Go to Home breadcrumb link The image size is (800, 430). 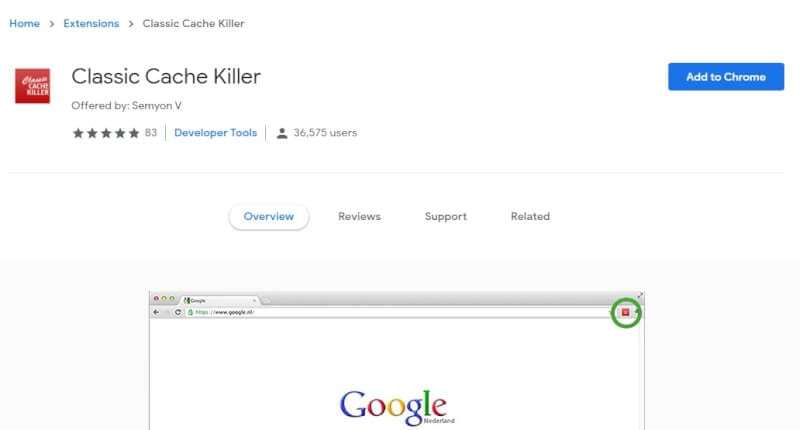pos(24,23)
